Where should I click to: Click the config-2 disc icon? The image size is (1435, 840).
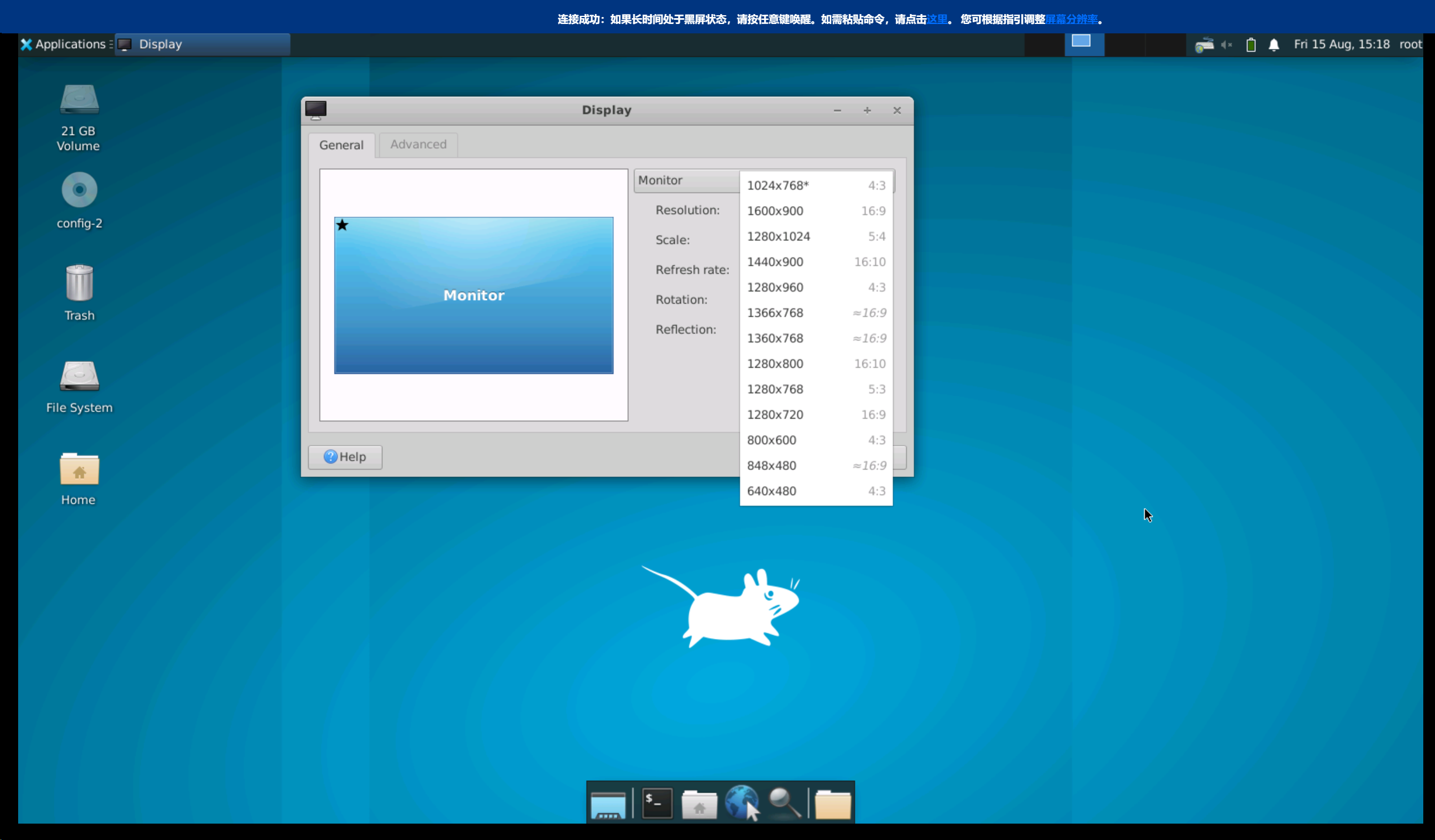pyautogui.click(x=79, y=190)
